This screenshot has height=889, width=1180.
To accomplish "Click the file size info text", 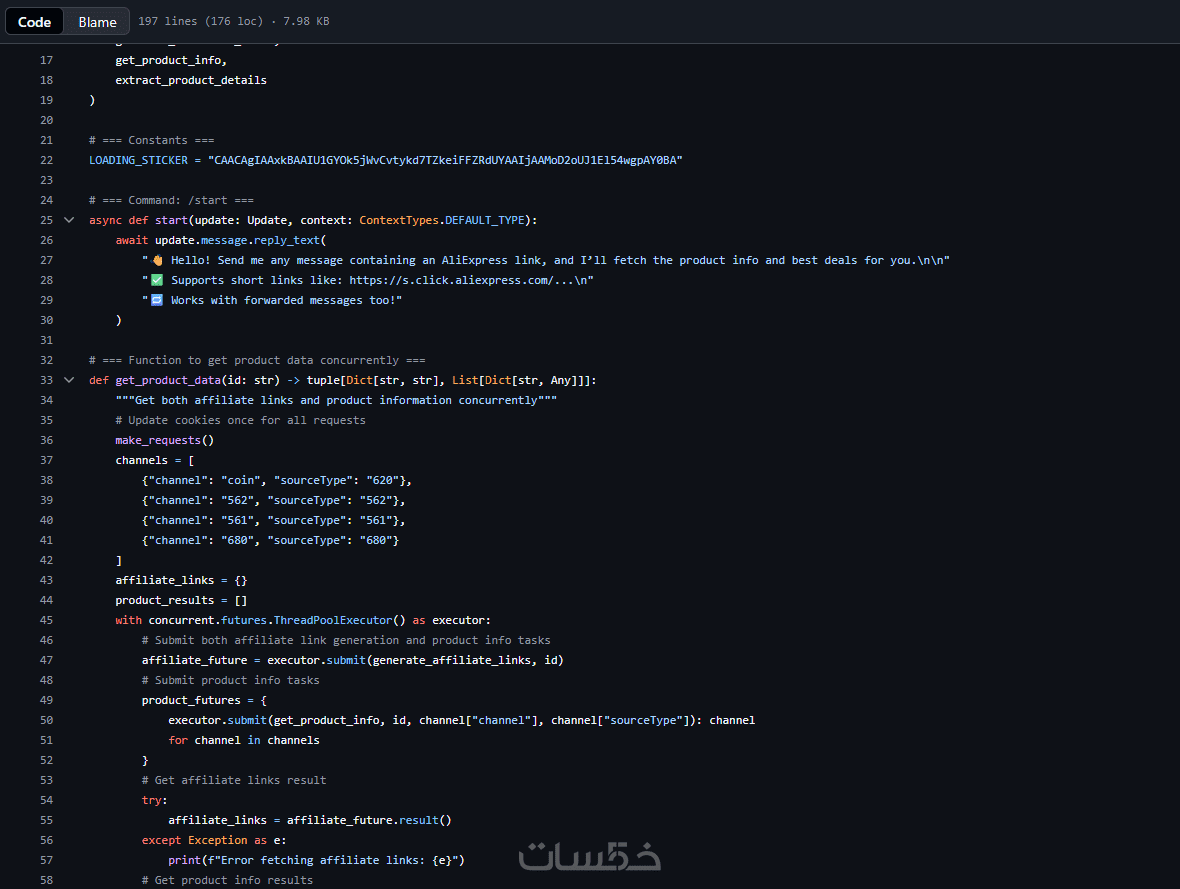I will click(234, 21).
